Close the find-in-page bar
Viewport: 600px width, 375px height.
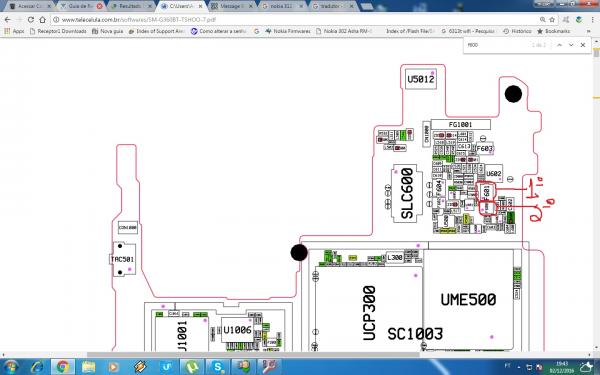point(583,45)
